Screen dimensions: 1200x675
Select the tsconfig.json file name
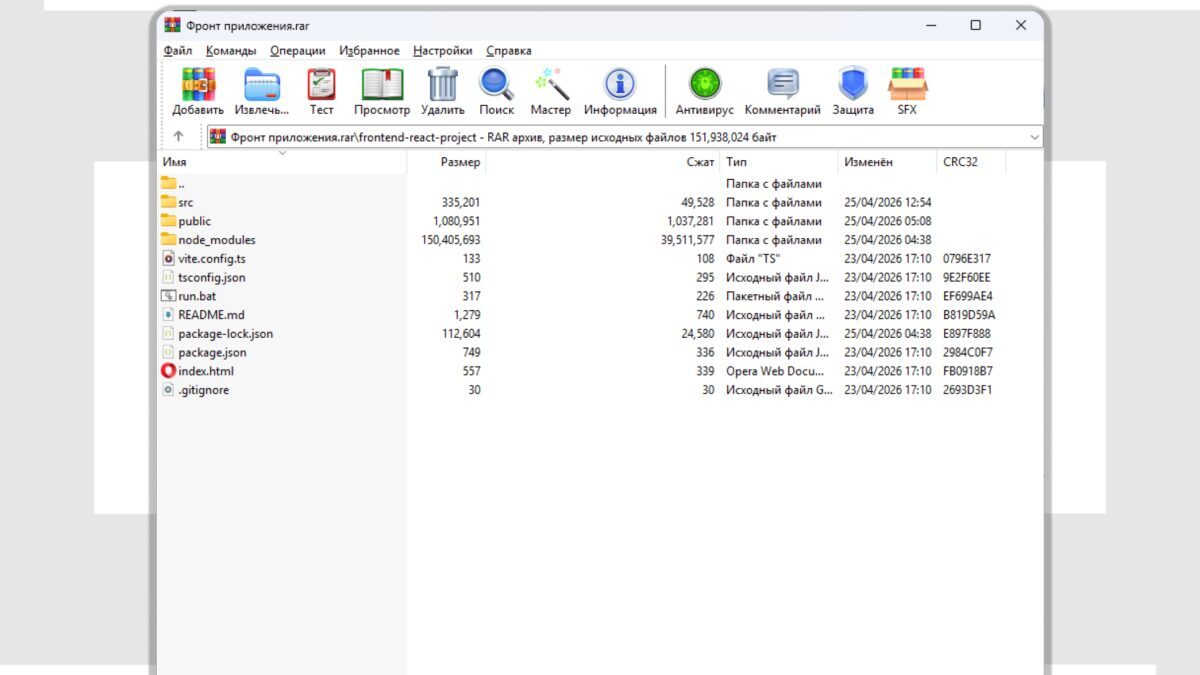(211, 277)
